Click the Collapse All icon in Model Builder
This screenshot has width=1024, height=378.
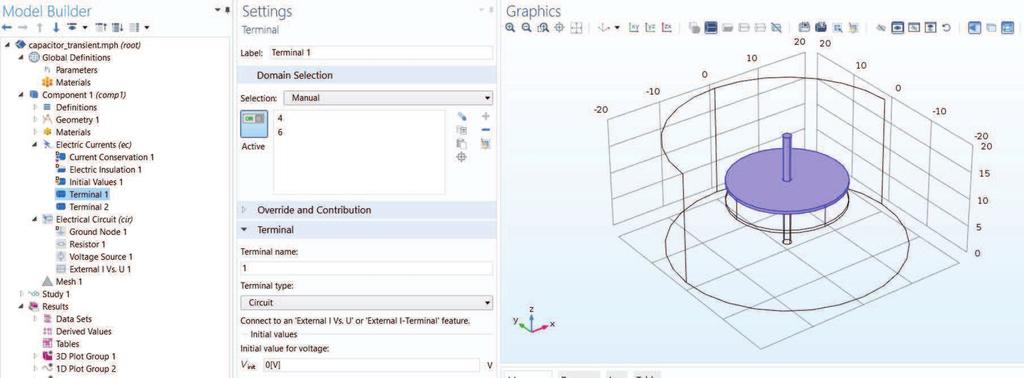click(100, 27)
